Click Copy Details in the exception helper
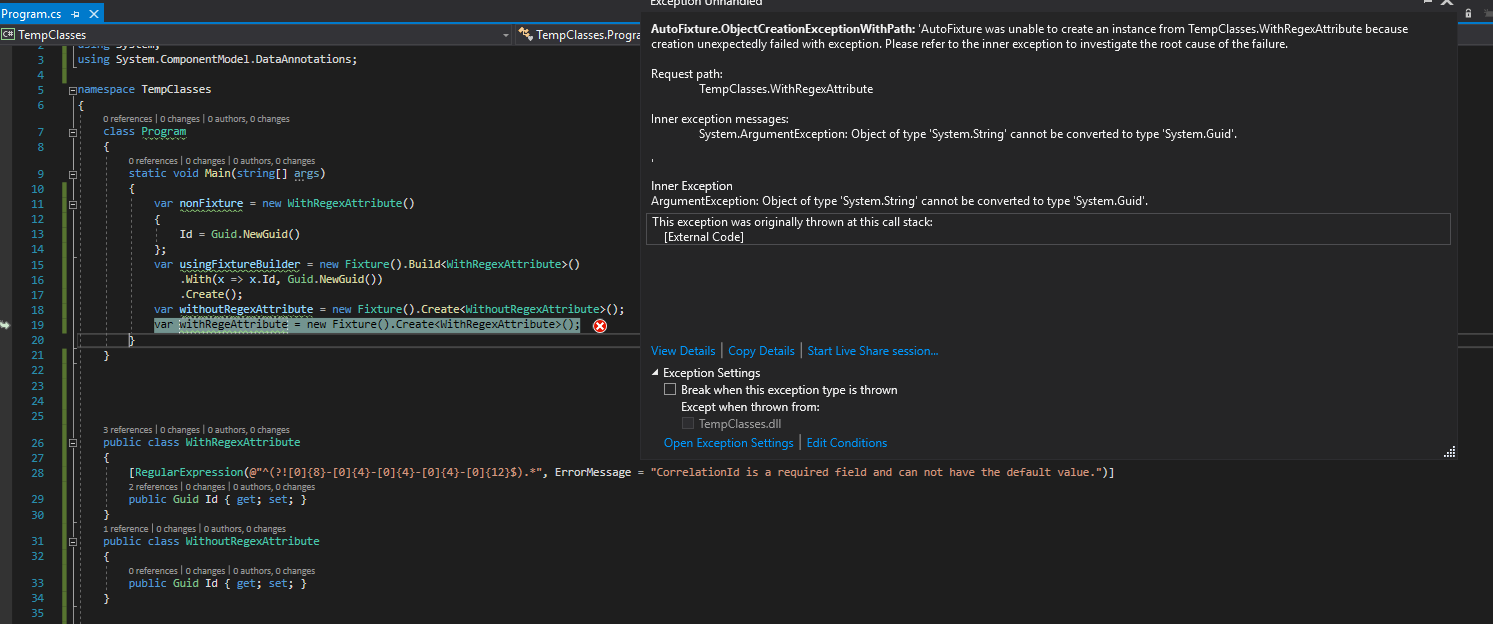The image size is (1493, 624). click(x=761, y=350)
